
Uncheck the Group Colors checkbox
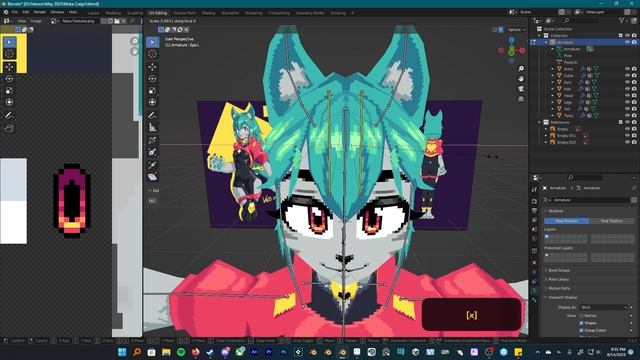581,330
